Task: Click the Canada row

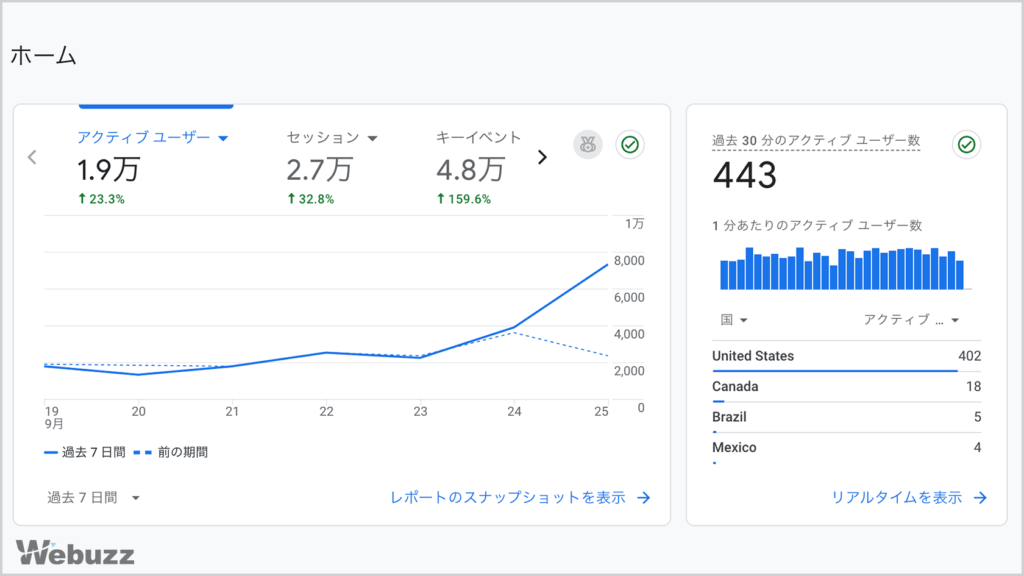Action: click(846, 387)
